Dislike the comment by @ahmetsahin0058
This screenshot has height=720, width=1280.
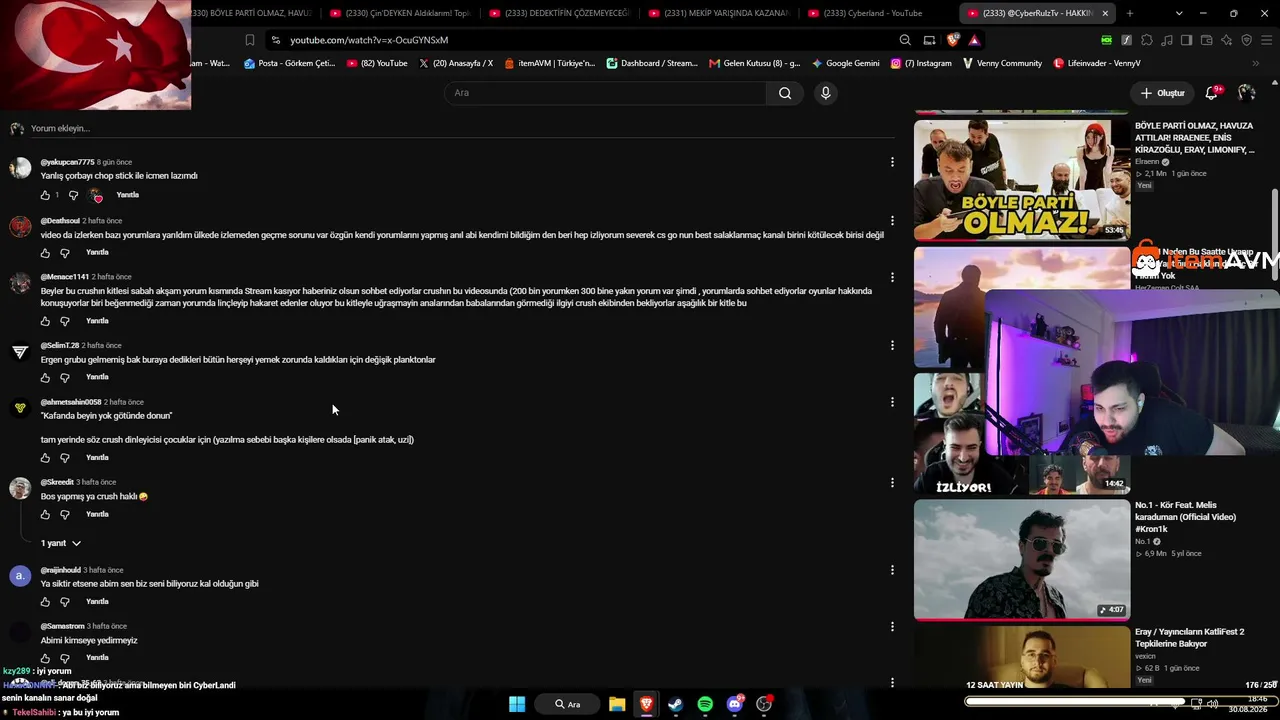pyautogui.click(x=65, y=458)
